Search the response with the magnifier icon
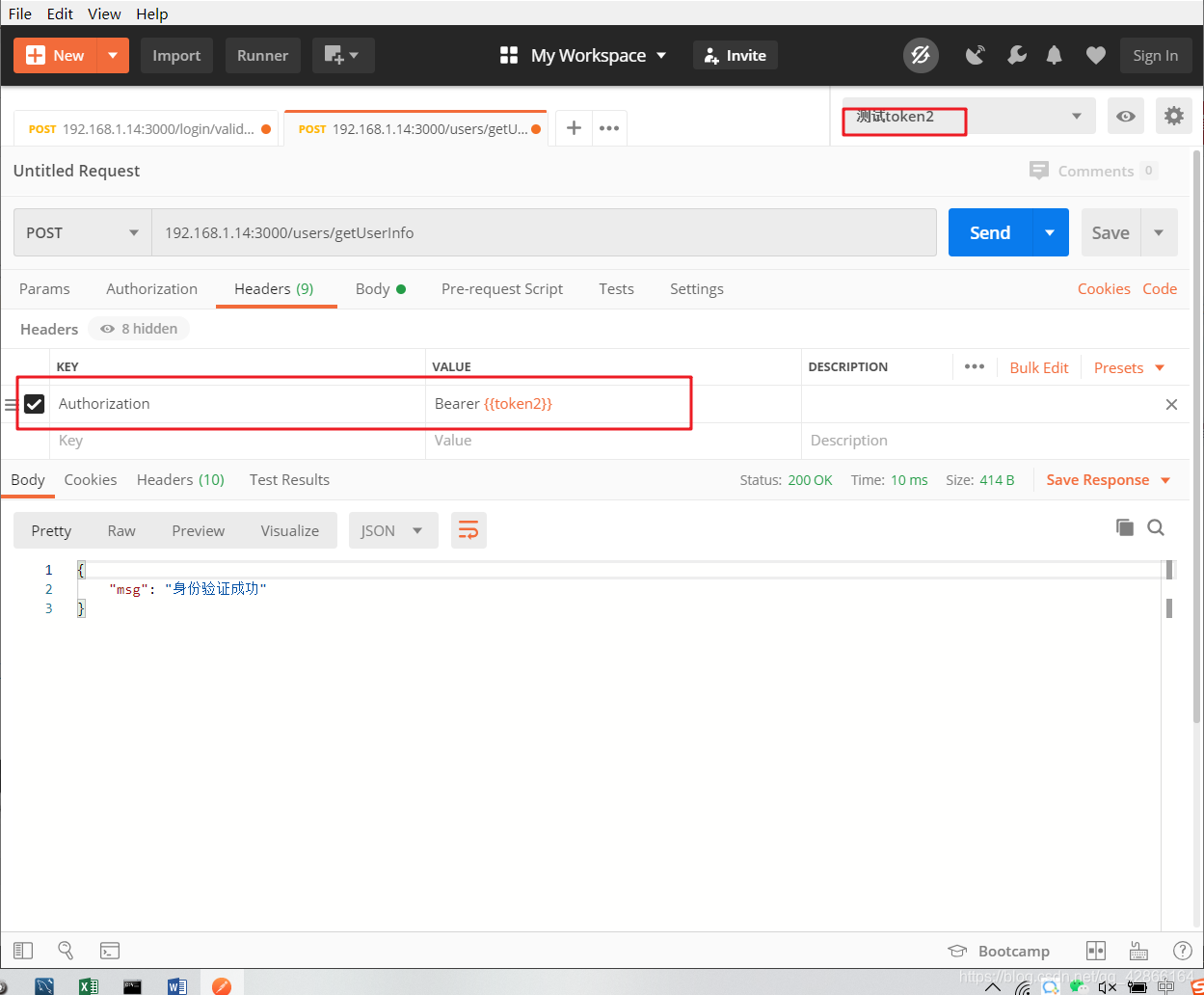Screen dimensions: 1204x995 [1156, 527]
